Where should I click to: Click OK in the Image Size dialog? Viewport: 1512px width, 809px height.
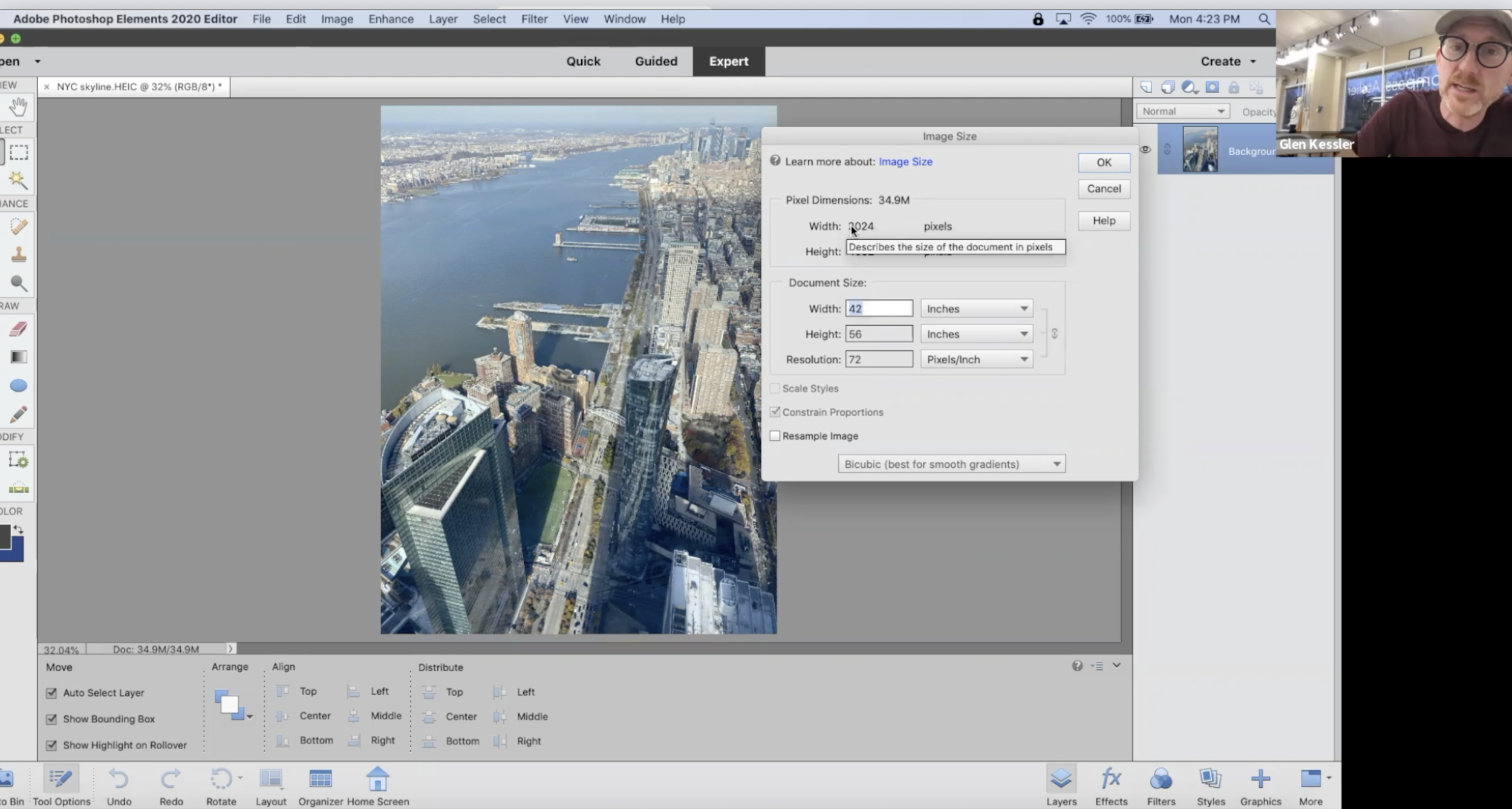(x=1103, y=162)
